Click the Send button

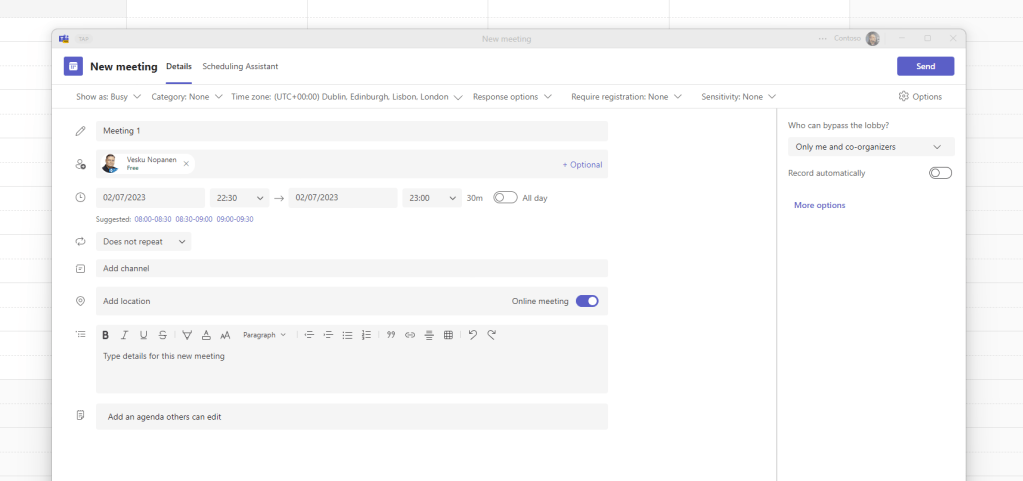click(925, 66)
